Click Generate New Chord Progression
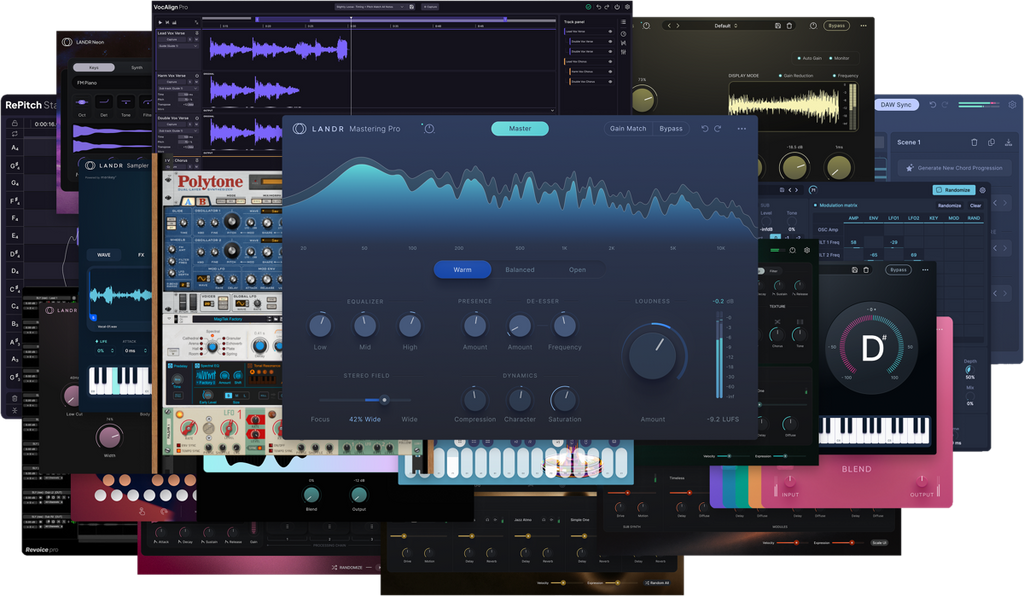 click(954, 168)
